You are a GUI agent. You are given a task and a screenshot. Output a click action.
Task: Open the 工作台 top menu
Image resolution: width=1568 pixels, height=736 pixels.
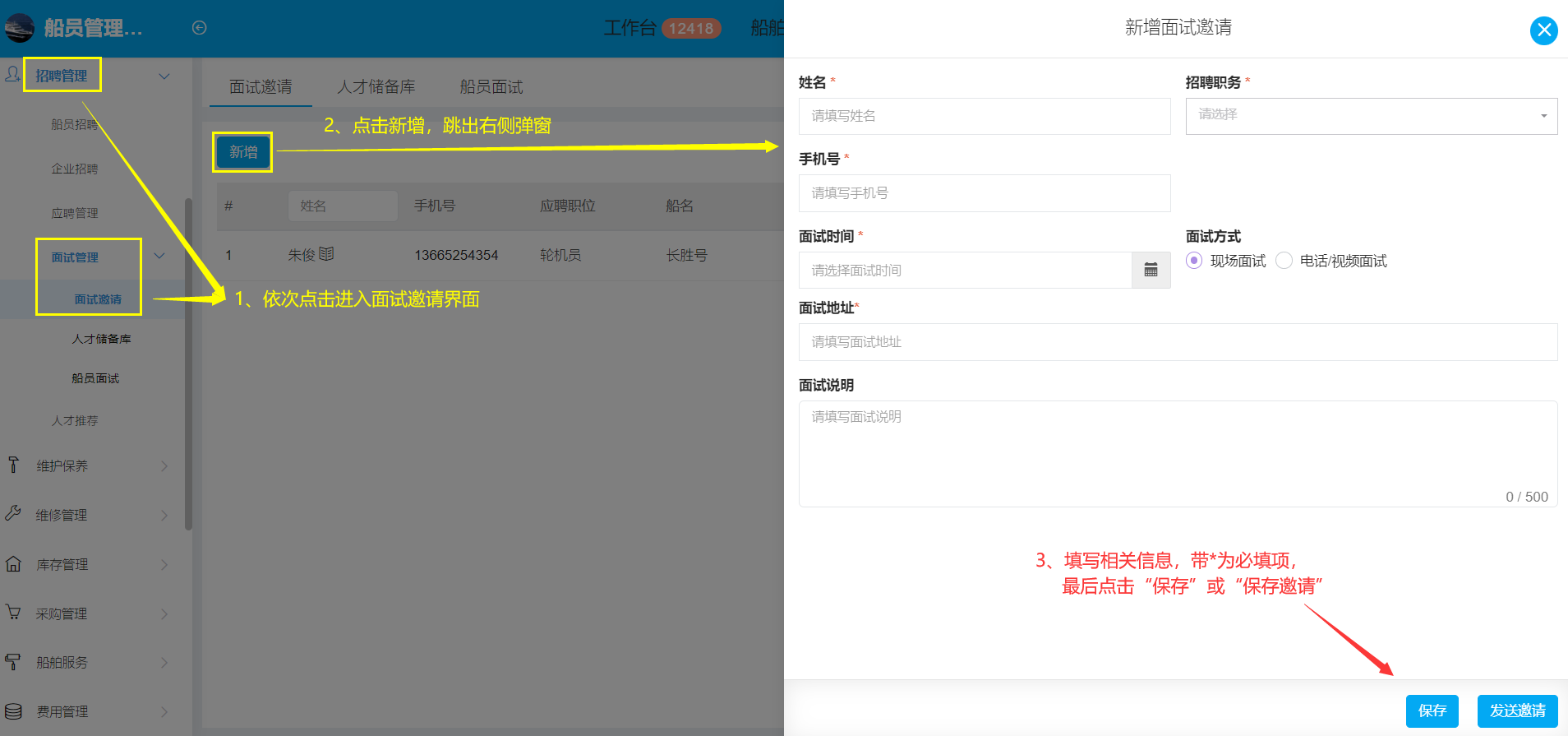click(630, 28)
